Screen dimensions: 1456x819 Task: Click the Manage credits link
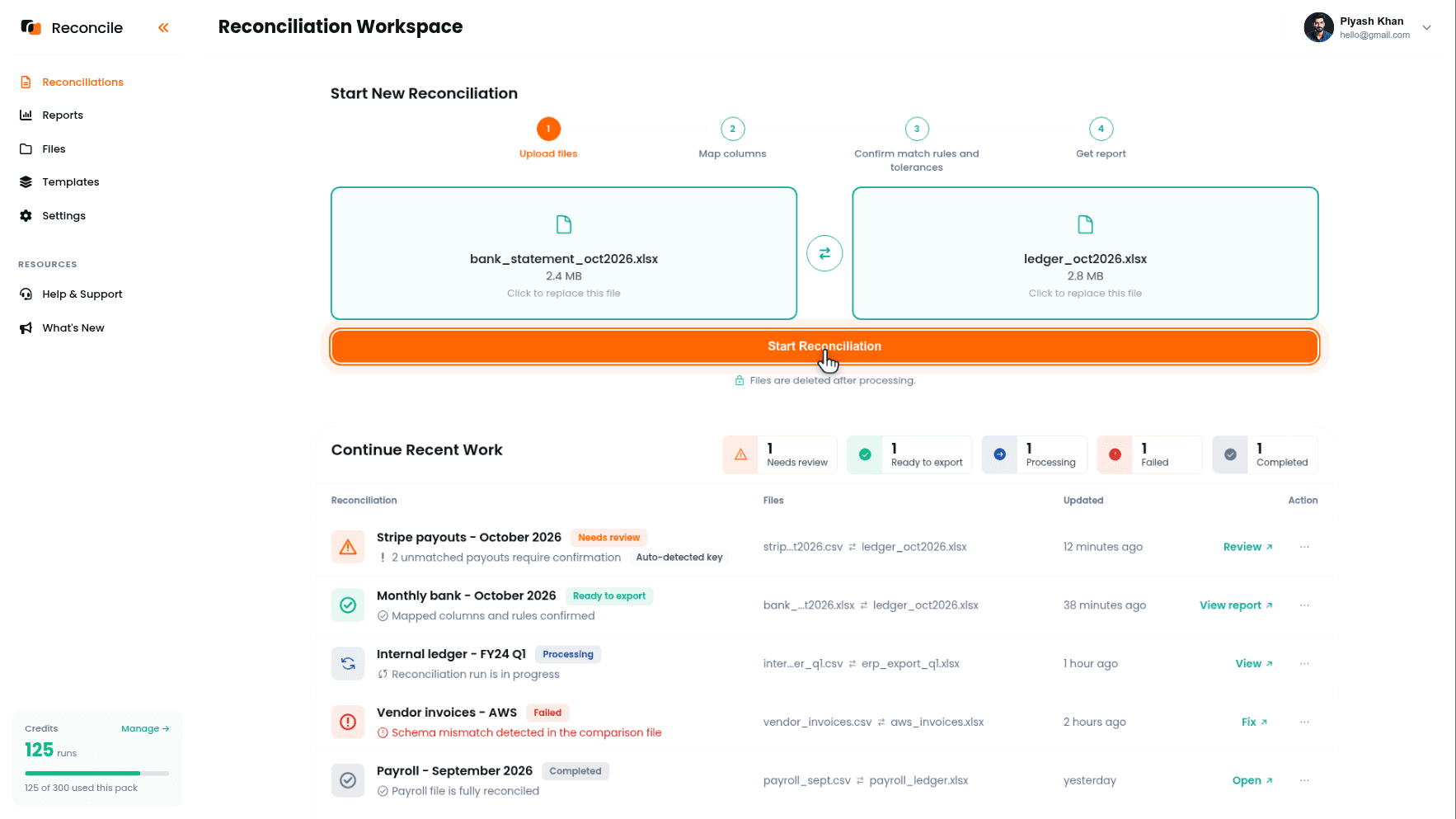pyautogui.click(x=145, y=729)
